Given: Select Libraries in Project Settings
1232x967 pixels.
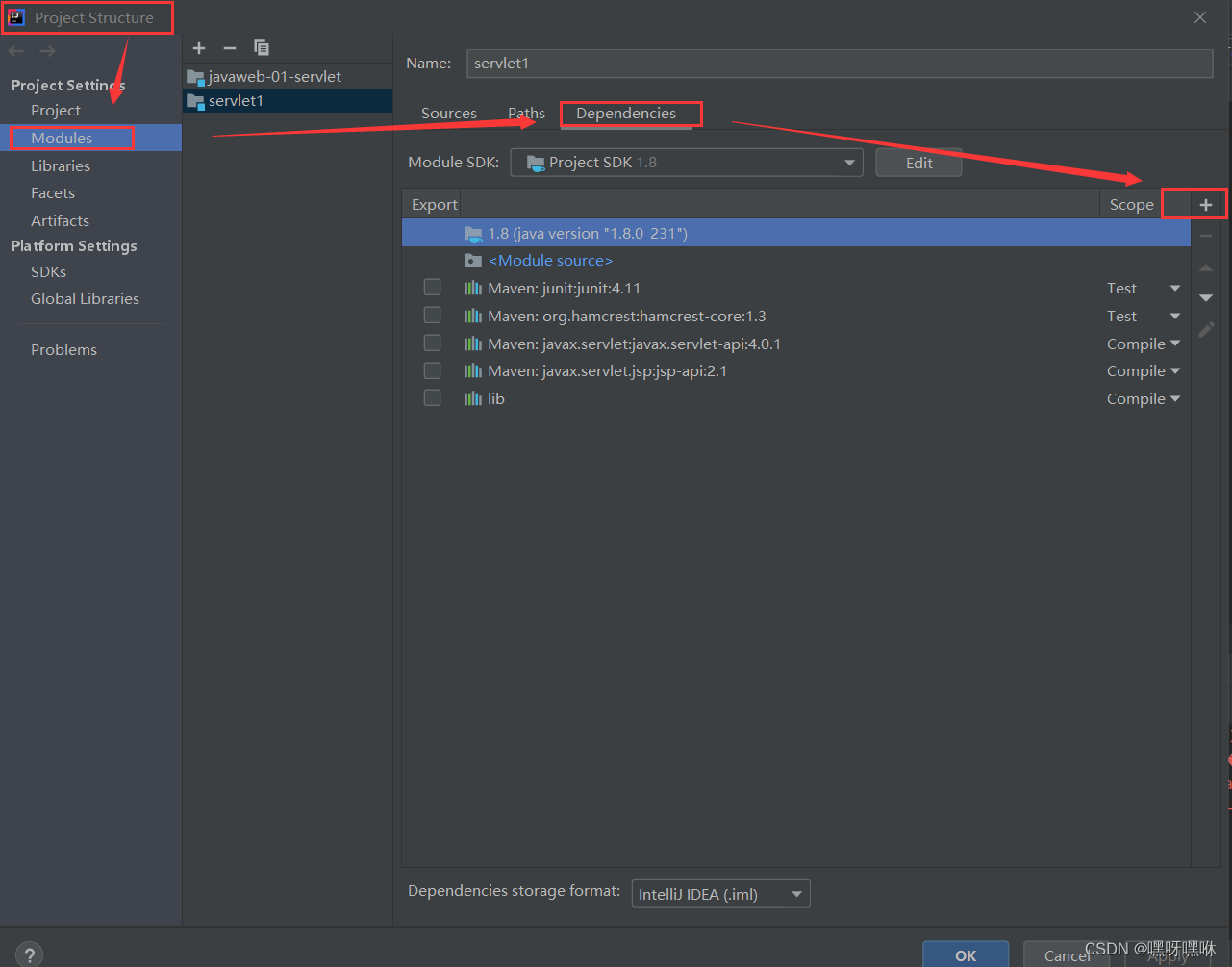Looking at the screenshot, I should click(x=61, y=165).
